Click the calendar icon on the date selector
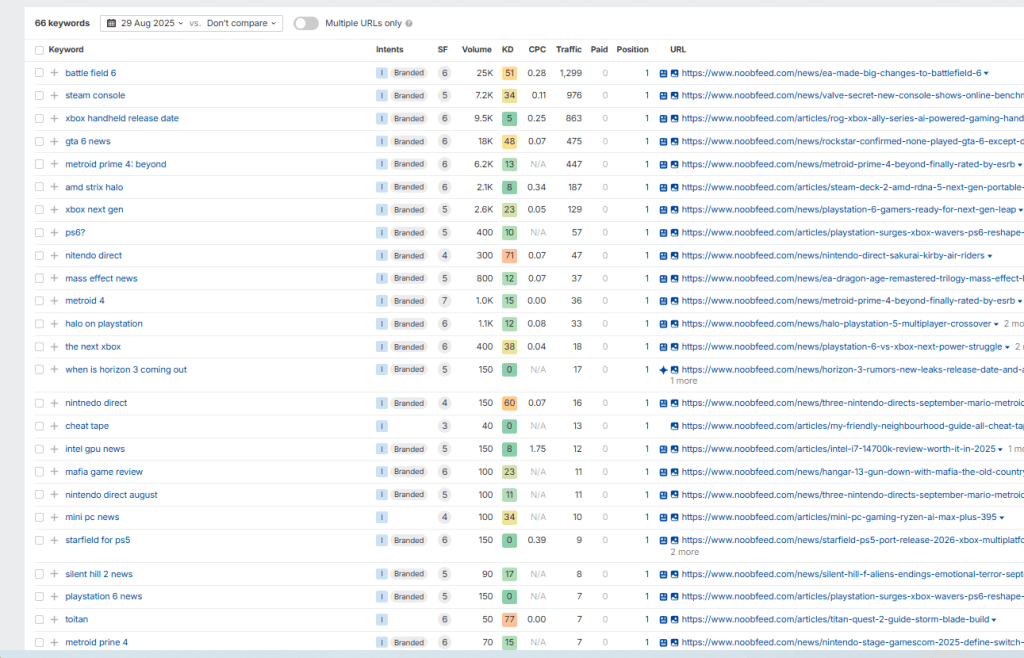 [x=110, y=23]
